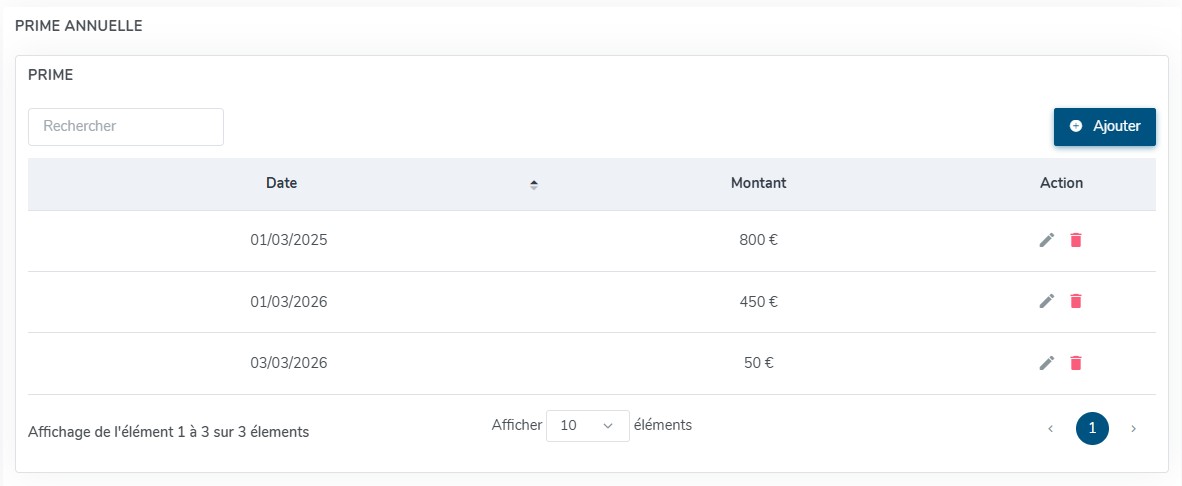Click the Montant column header

(x=758, y=184)
